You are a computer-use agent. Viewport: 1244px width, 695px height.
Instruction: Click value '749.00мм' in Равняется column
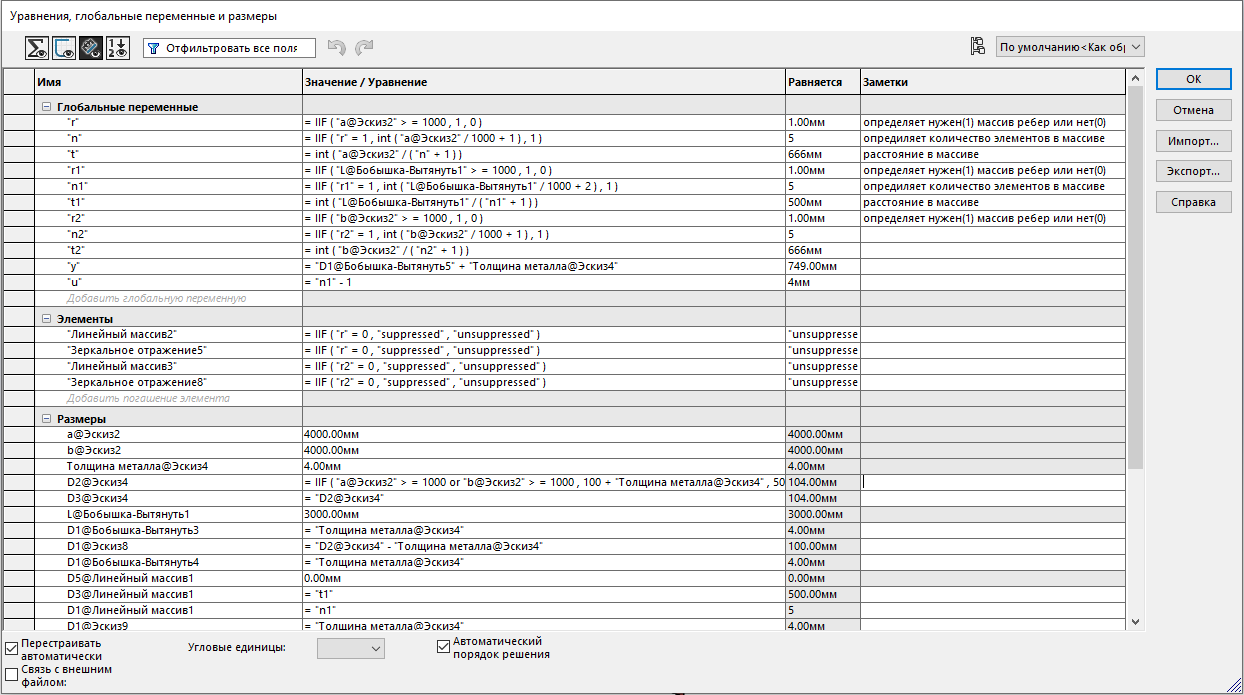click(812, 266)
